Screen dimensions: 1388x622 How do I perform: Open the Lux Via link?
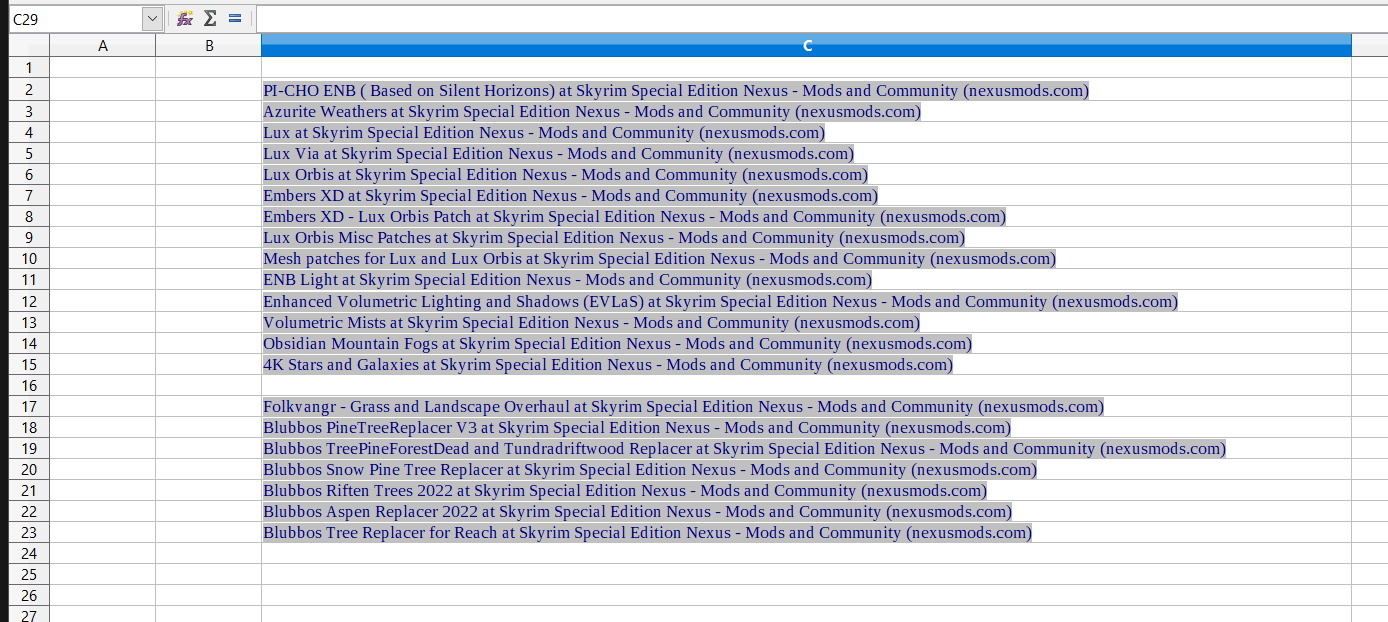point(559,154)
